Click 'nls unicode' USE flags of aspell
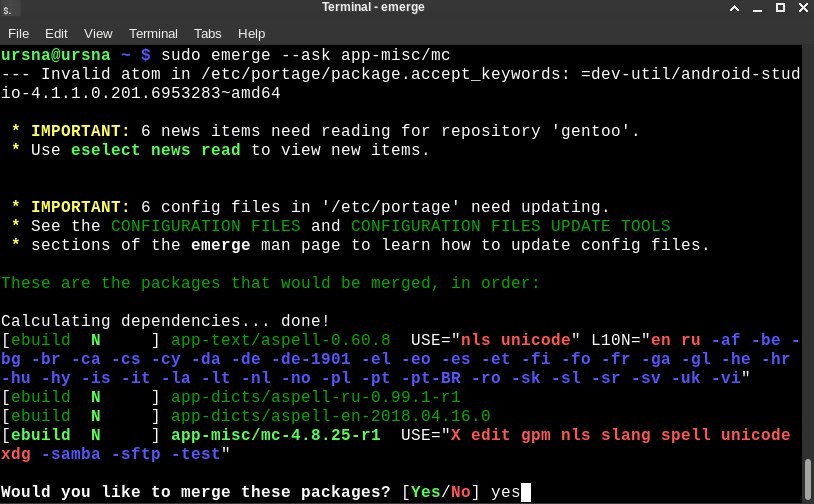Viewport: 814px width, 504px height. (x=515, y=340)
